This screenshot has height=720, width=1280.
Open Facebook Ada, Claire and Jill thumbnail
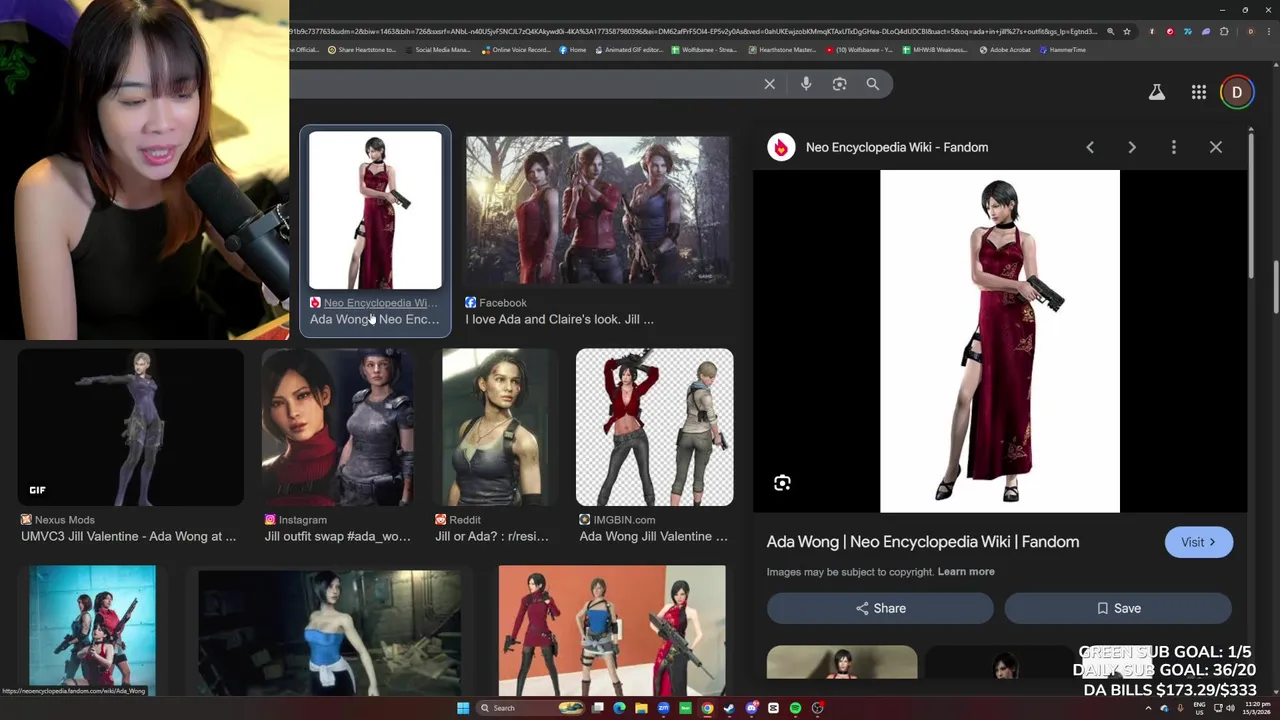598,210
